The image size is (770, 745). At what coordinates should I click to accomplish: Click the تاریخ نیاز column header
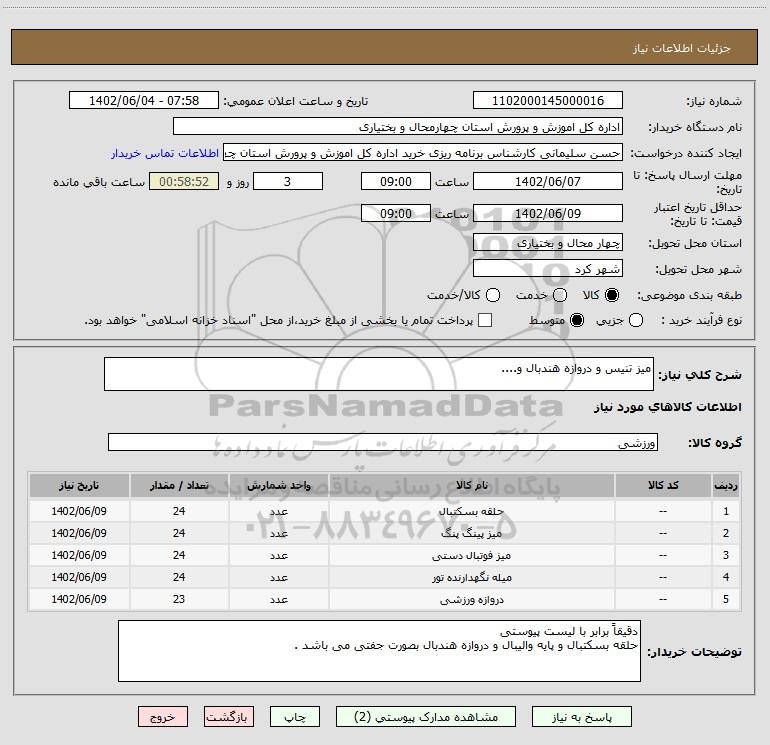pos(79,485)
